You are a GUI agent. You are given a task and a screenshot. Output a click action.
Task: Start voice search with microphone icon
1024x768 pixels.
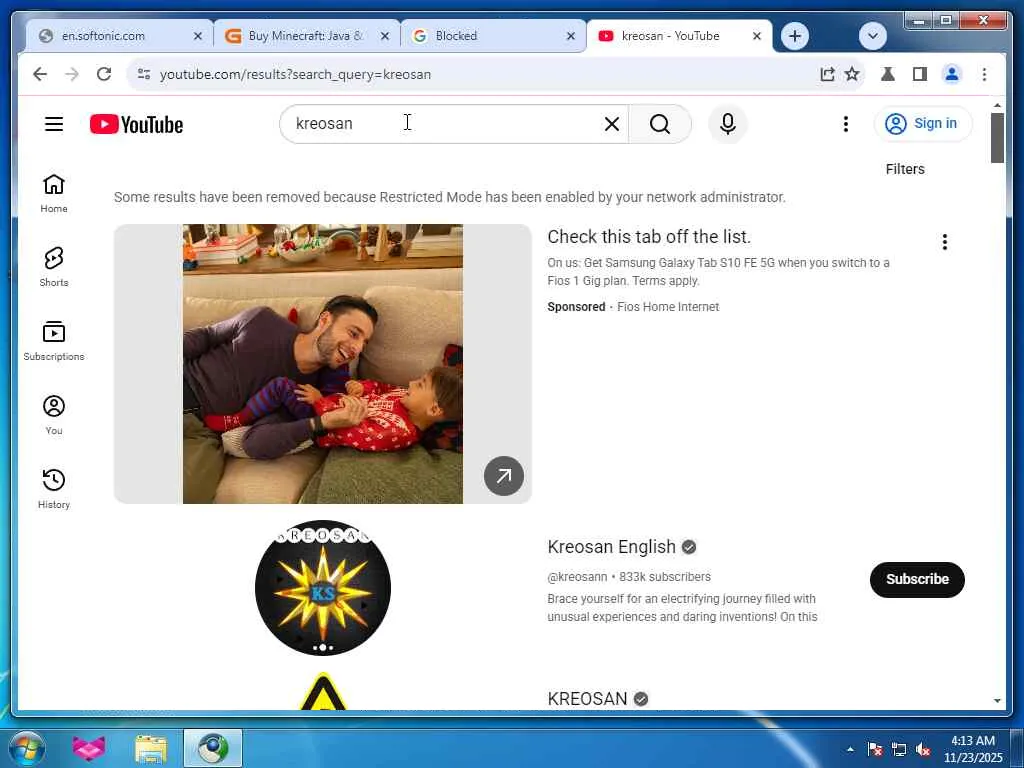tap(728, 124)
